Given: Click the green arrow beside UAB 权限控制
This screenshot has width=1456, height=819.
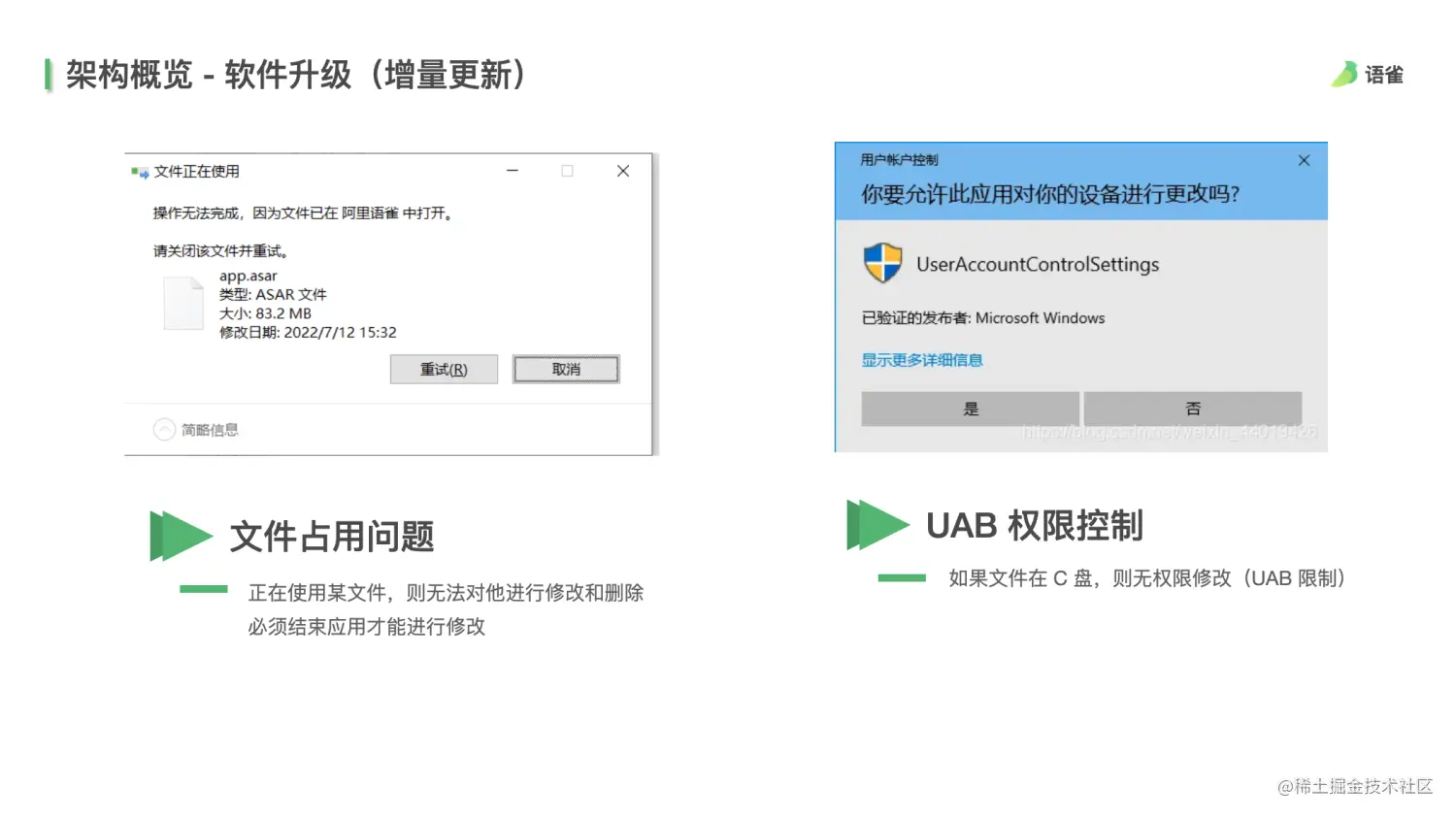Looking at the screenshot, I should (x=877, y=525).
